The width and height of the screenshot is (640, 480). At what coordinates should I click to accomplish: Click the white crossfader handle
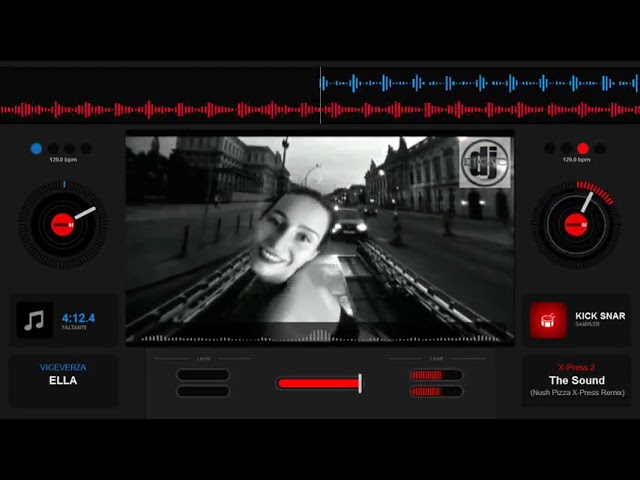click(360, 383)
